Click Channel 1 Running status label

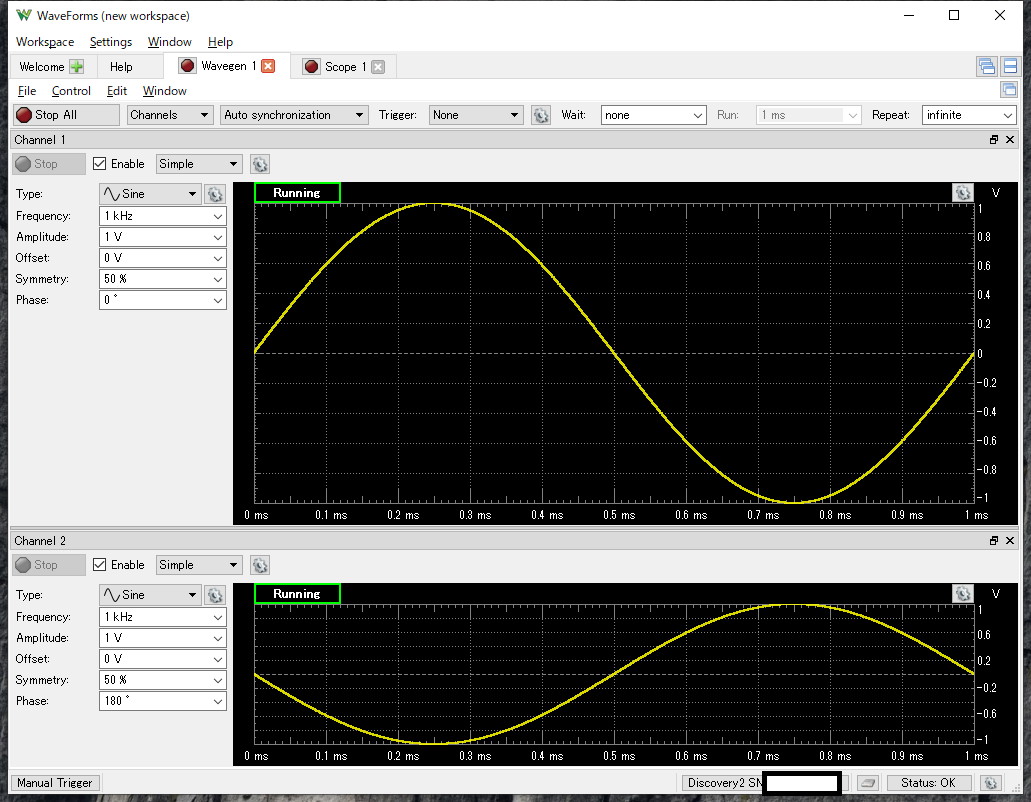click(x=297, y=193)
